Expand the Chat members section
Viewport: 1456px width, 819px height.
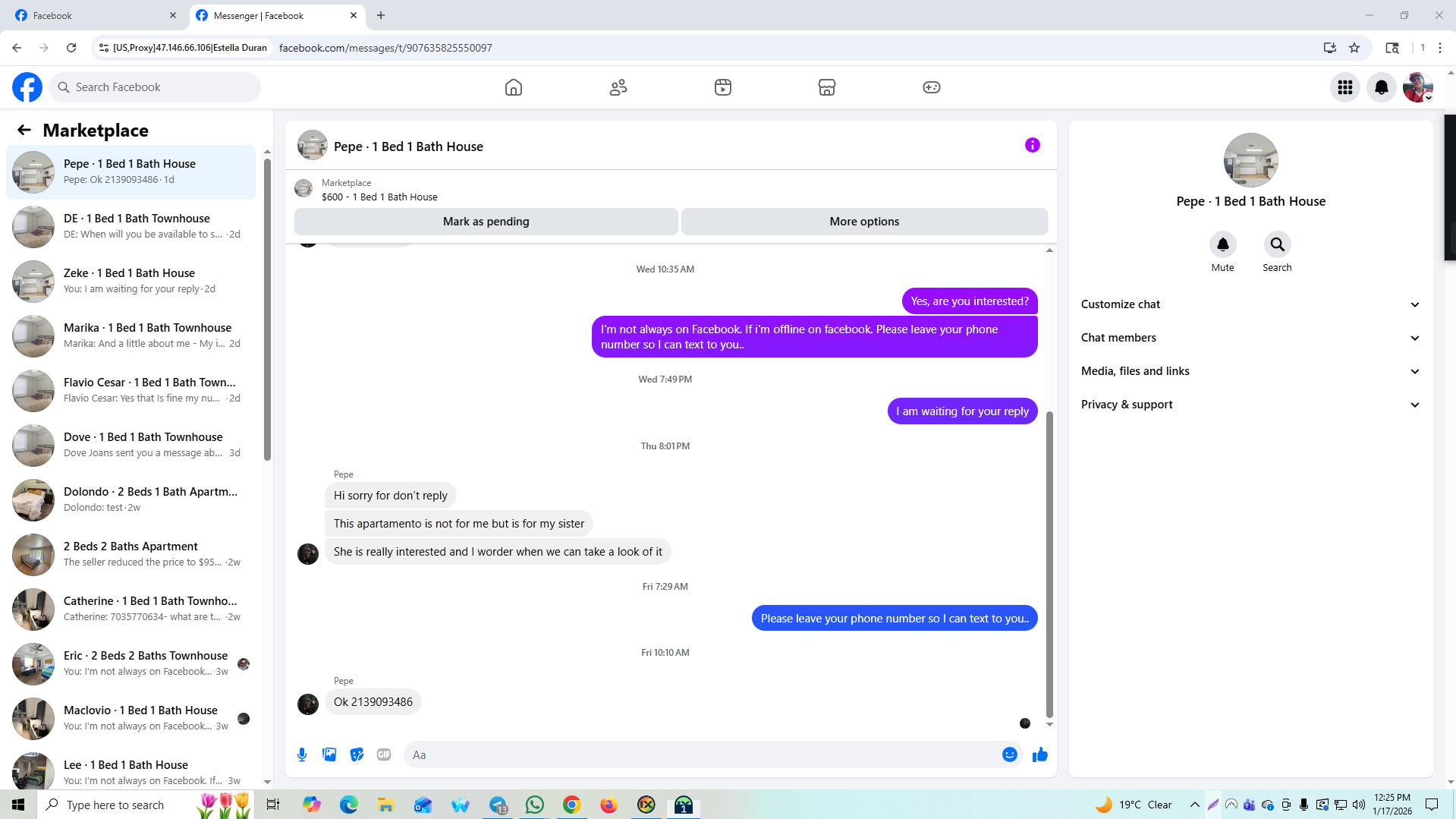click(x=1250, y=338)
